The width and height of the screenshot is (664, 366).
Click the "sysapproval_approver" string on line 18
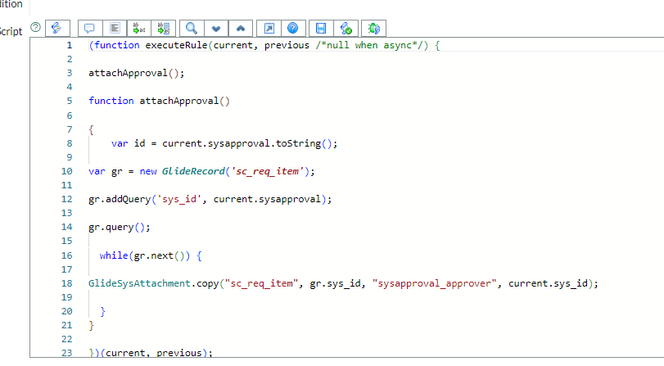434,283
